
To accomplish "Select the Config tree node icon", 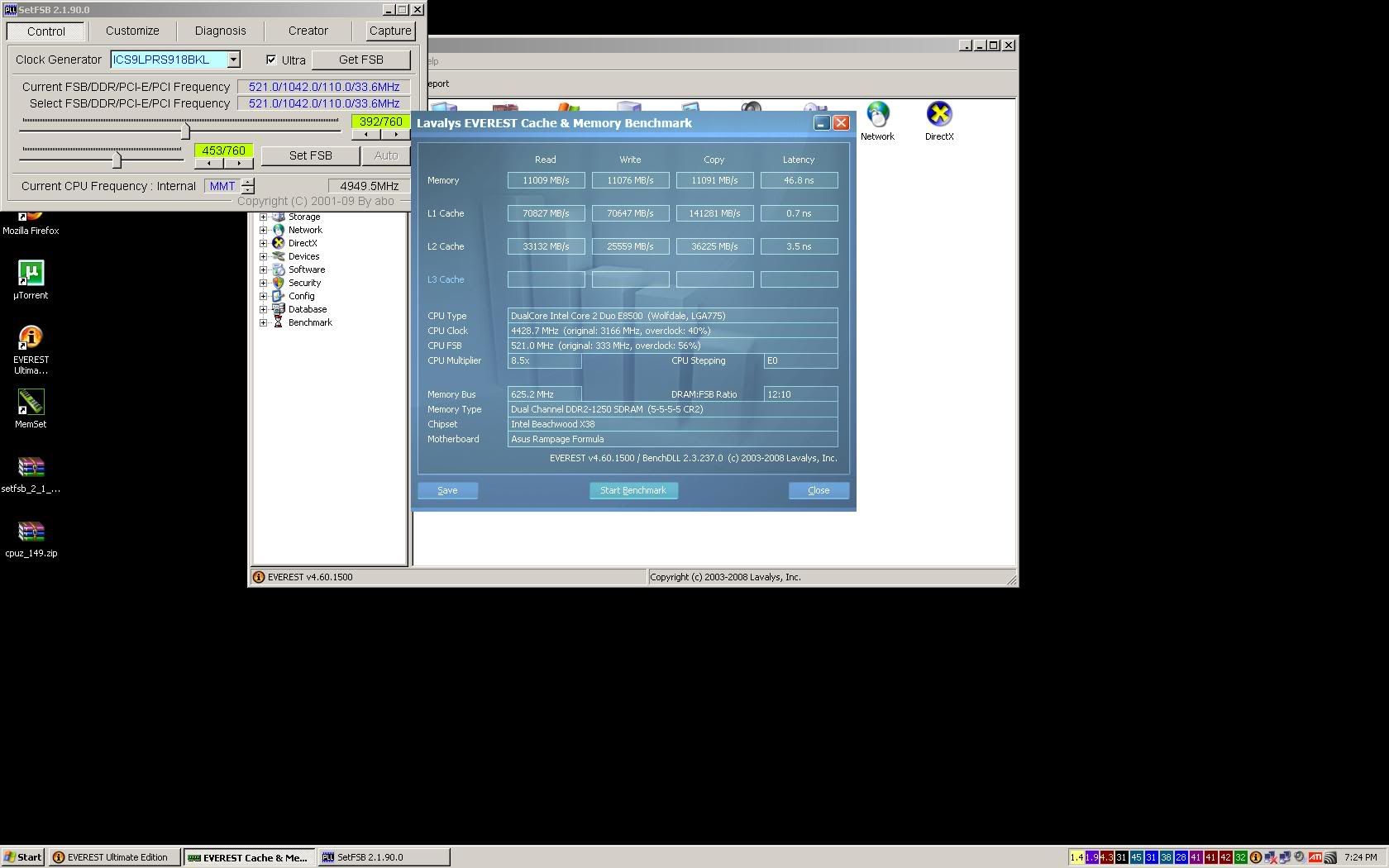I will [x=279, y=296].
